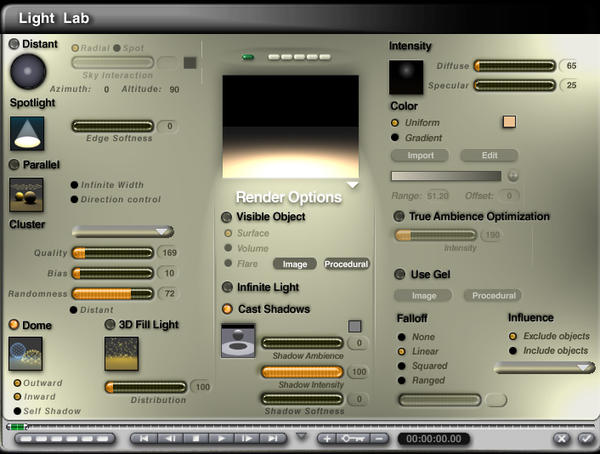The height and width of the screenshot is (454, 600).
Task: Expand the Render Options triangle
Action: tap(352, 185)
